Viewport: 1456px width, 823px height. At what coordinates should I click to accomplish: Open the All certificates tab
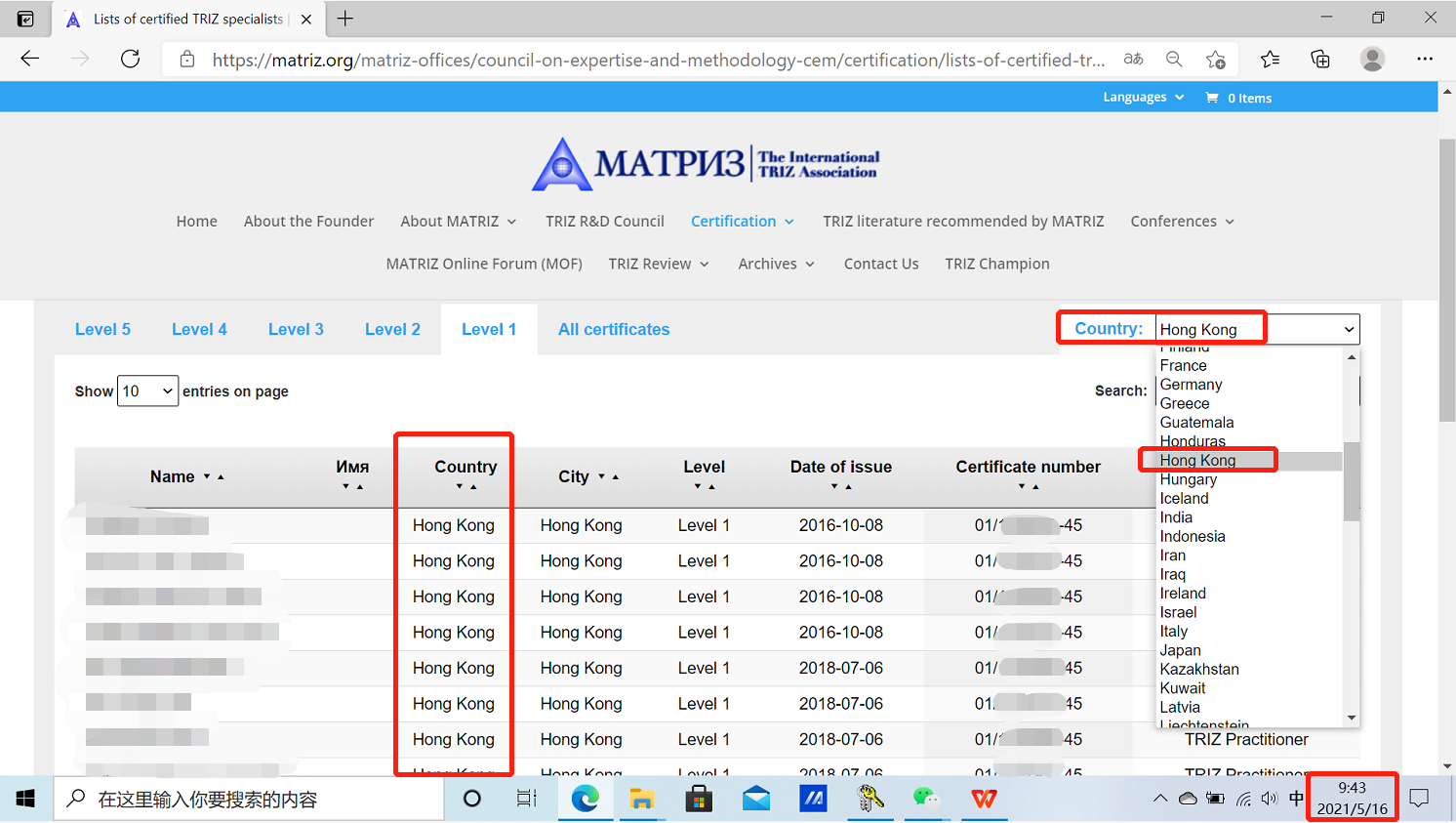[x=614, y=330]
